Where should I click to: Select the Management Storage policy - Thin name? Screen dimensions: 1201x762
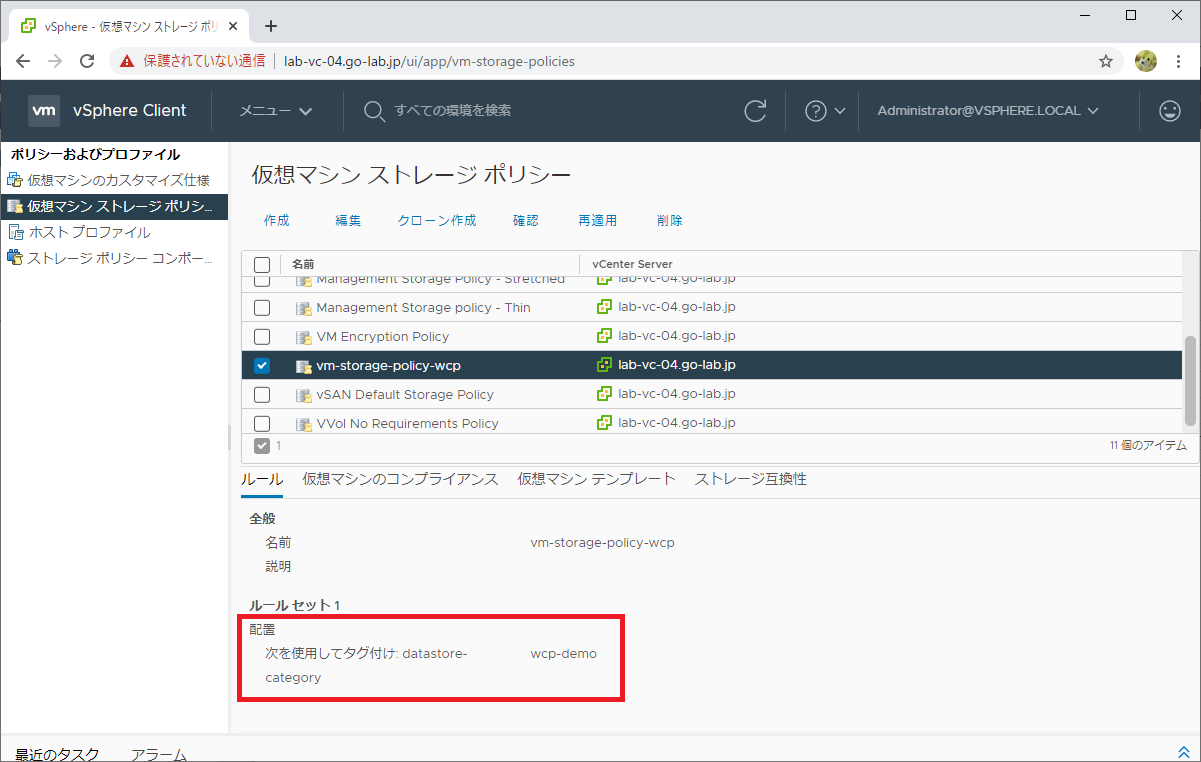[x=423, y=308]
